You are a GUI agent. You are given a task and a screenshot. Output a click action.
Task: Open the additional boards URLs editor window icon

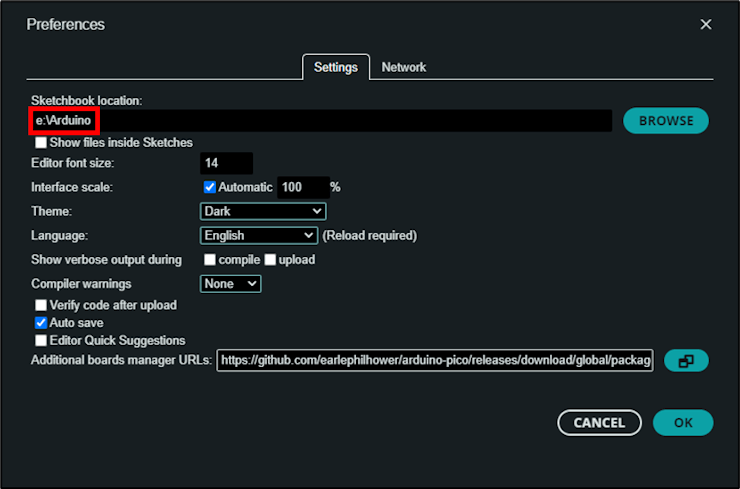click(x=686, y=361)
